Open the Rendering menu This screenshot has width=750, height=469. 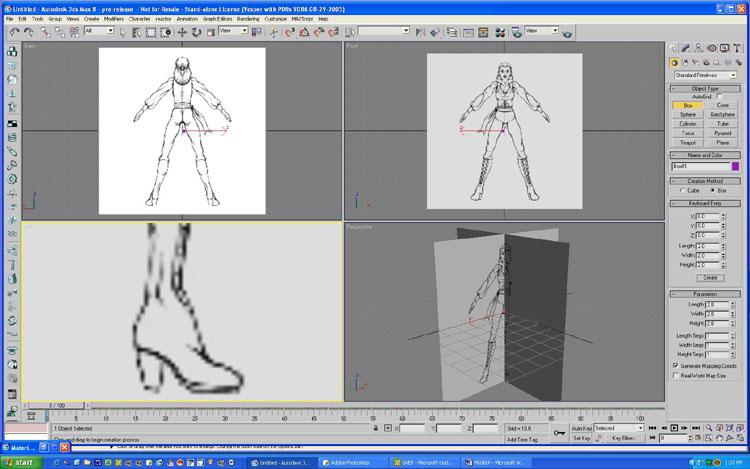[x=249, y=19]
